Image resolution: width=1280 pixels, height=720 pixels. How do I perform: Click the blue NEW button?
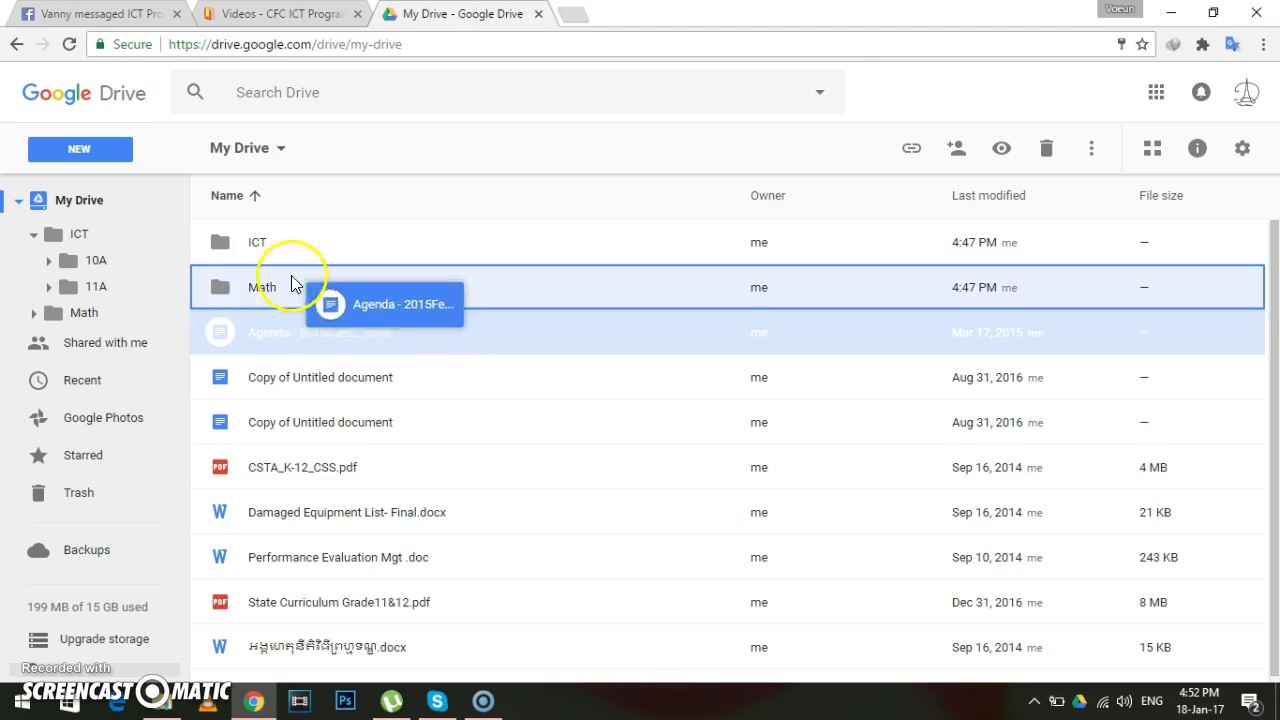(x=80, y=149)
